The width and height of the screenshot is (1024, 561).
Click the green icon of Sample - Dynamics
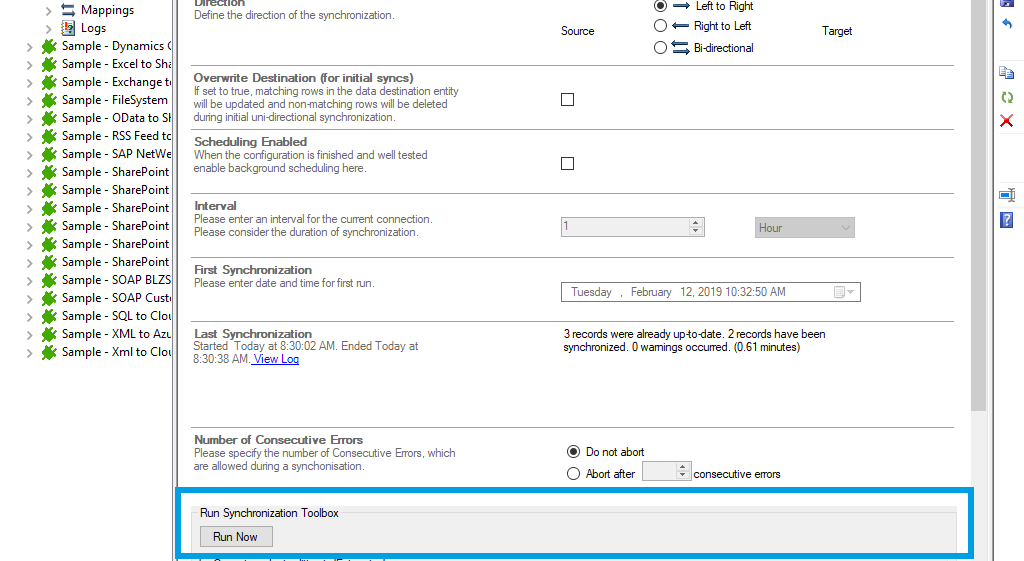point(49,46)
